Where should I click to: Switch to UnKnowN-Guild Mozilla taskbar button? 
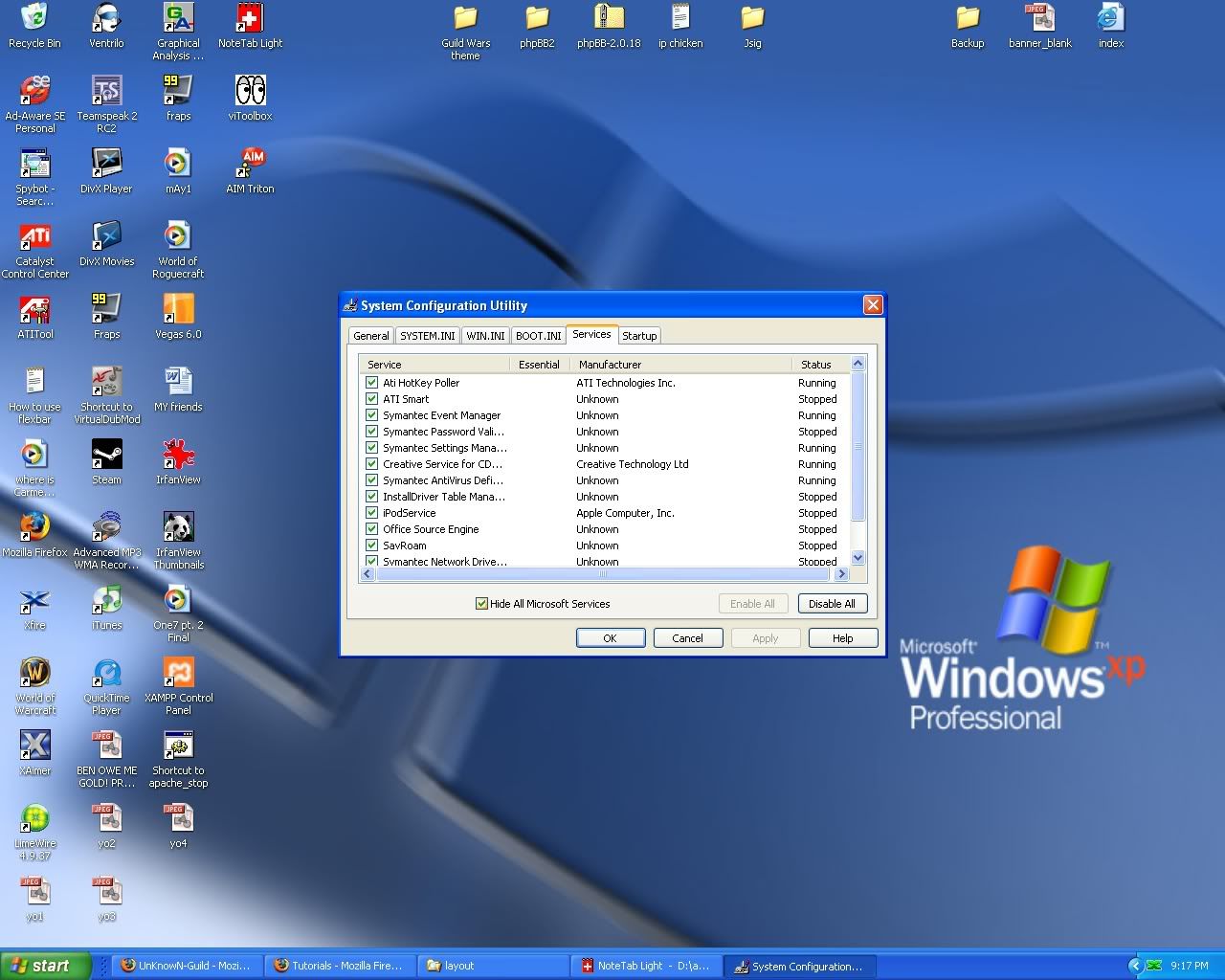click(x=187, y=967)
